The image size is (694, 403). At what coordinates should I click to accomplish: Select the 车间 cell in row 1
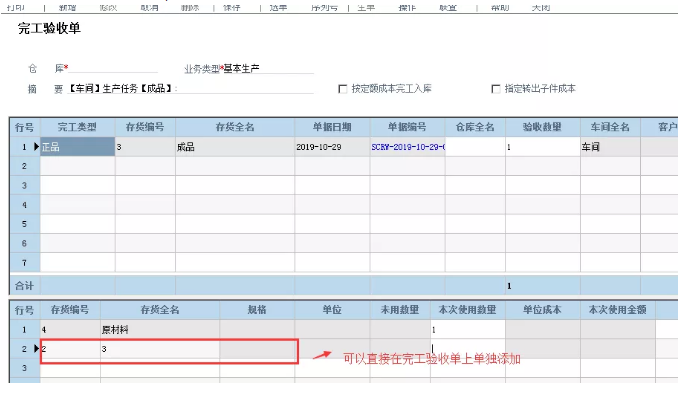click(610, 147)
